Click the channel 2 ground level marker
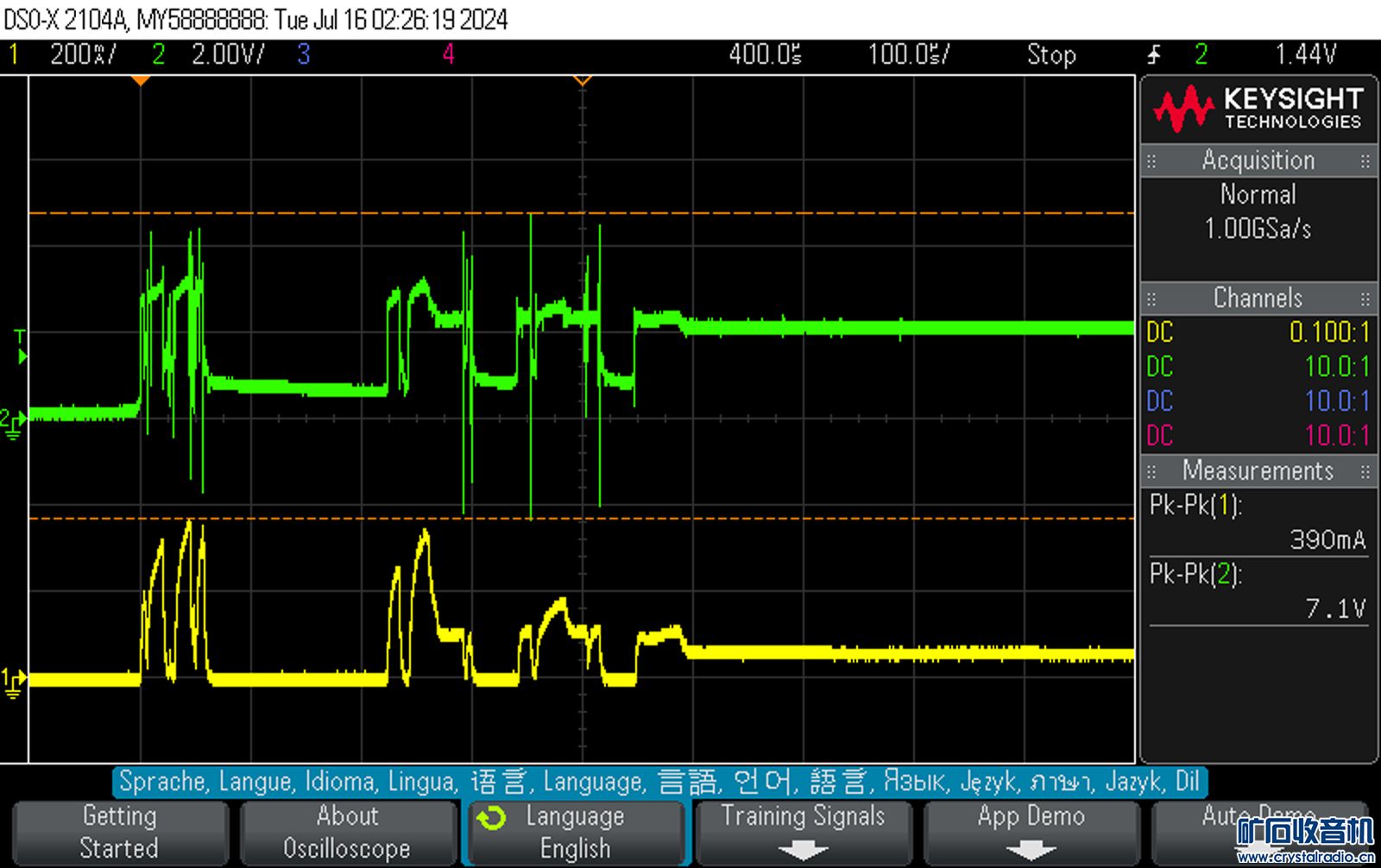Image resolution: width=1381 pixels, height=868 pixels. point(13,422)
